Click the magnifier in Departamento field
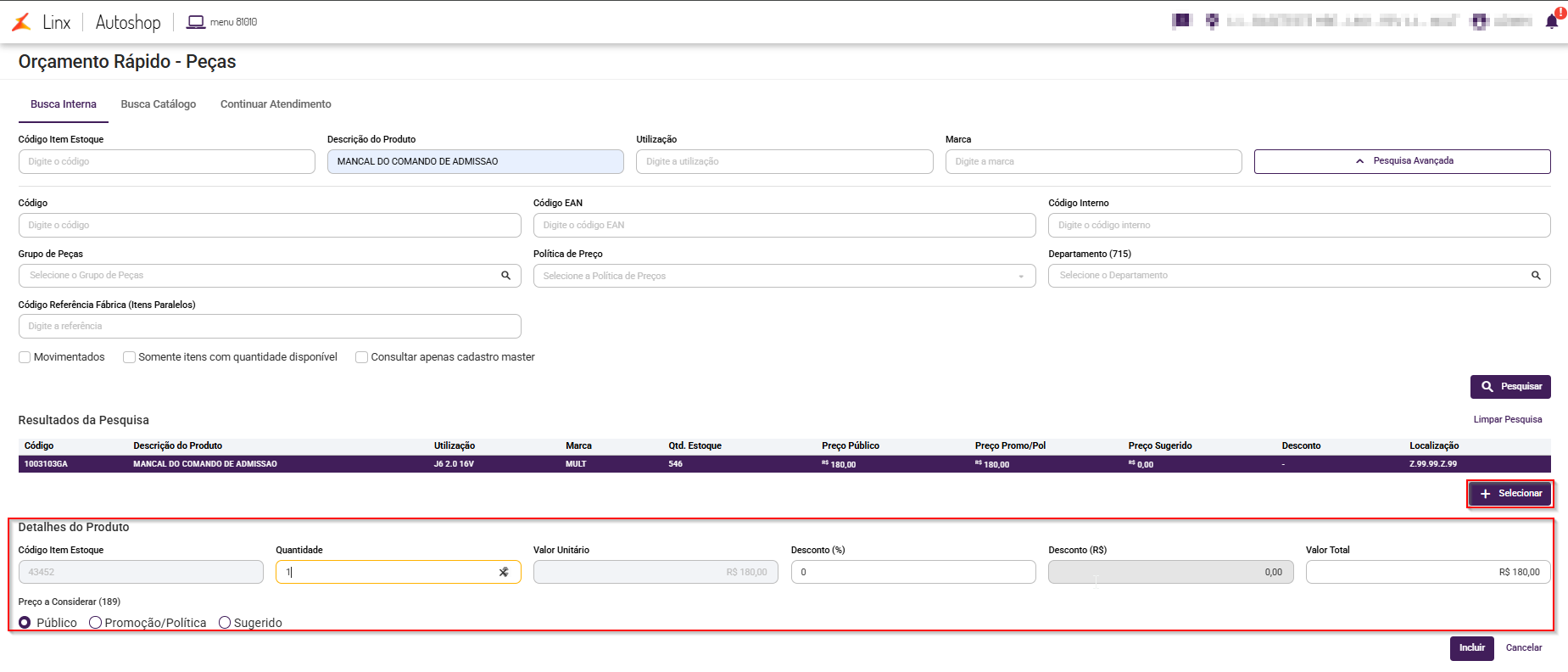1568x672 pixels. point(1536,276)
